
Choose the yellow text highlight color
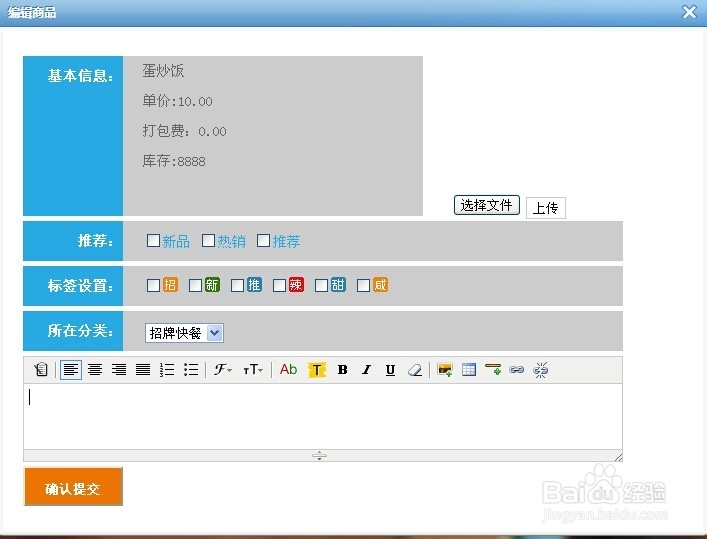(317, 370)
